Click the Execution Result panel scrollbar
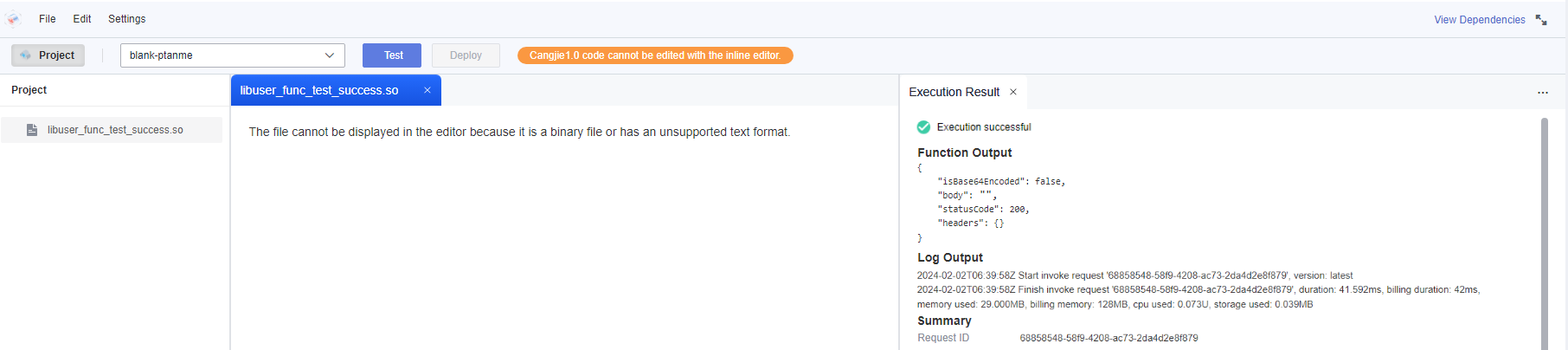This screenshot has width=1568, height=350. coord(1544,234)
